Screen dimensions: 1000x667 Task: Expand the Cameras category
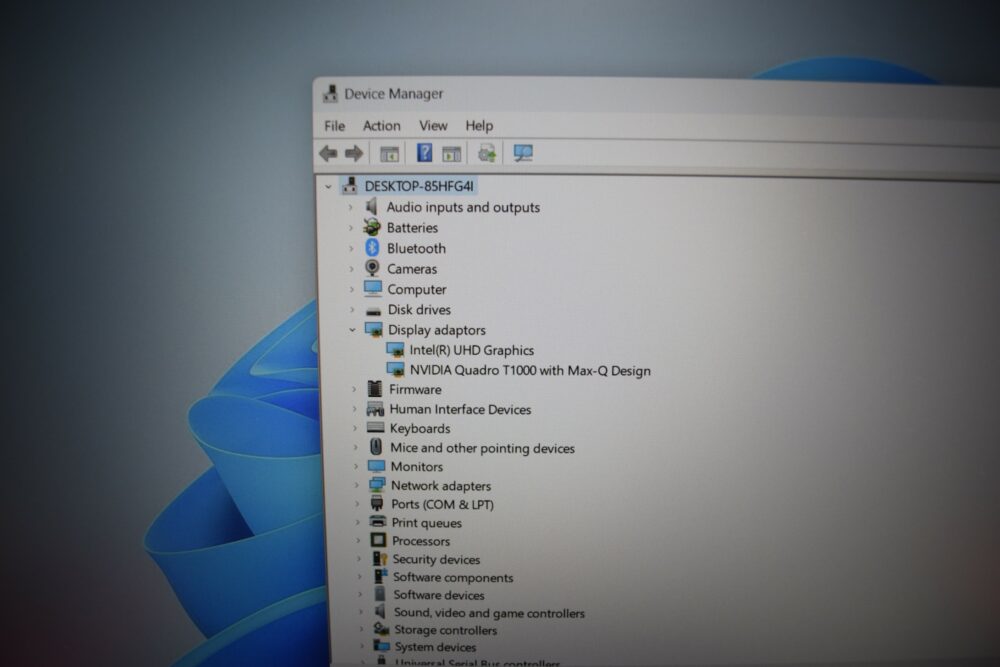pos(351,268)
